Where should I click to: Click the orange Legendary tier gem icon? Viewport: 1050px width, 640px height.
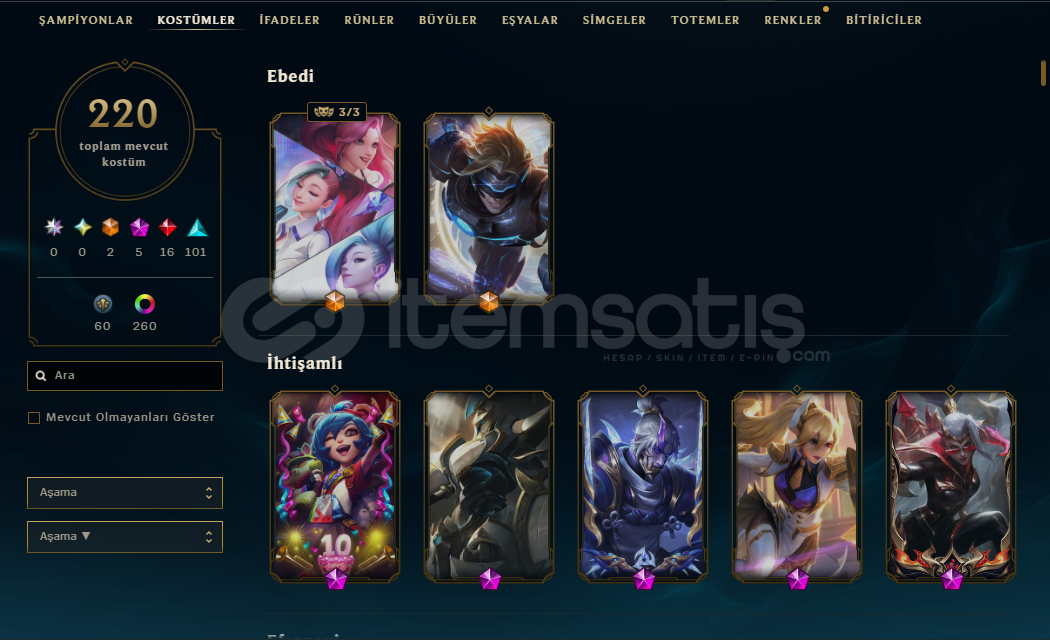[110, 228]
